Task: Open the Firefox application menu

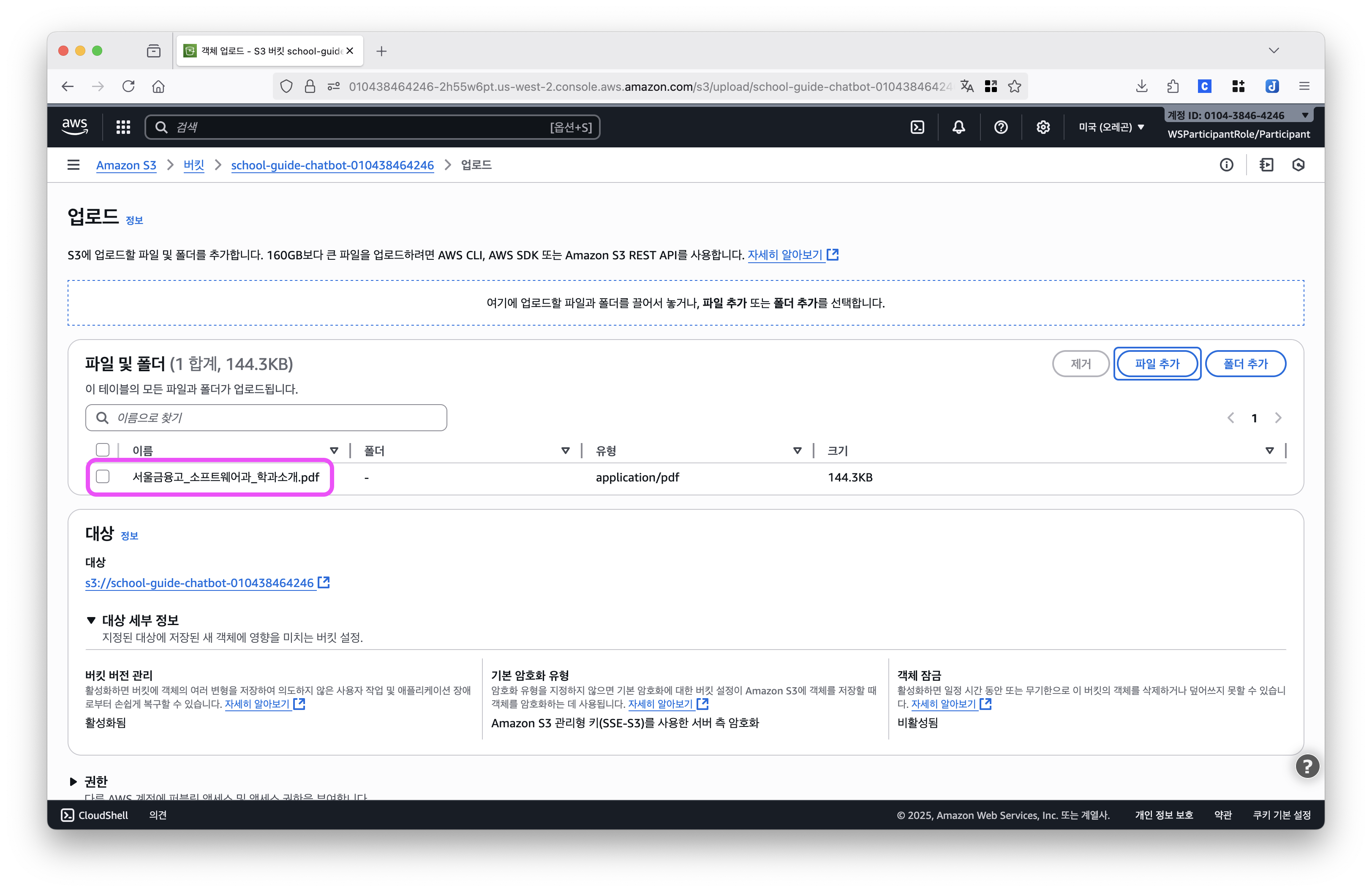Action: [1304, 87]
